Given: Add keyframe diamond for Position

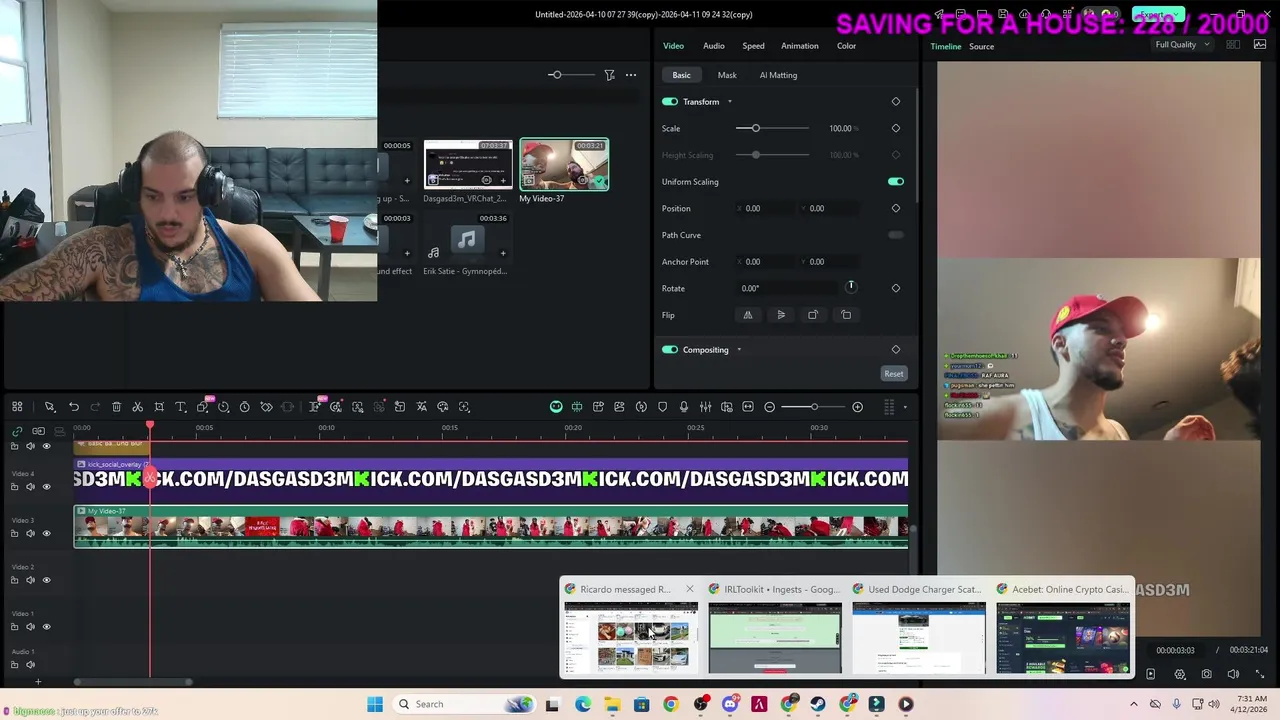Looking at the screenshot, I should (x=896, y=208).
